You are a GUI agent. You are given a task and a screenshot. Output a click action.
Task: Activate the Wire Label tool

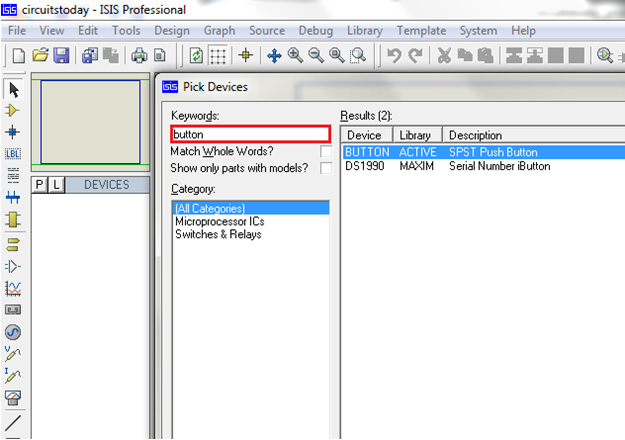coord(13,154)
